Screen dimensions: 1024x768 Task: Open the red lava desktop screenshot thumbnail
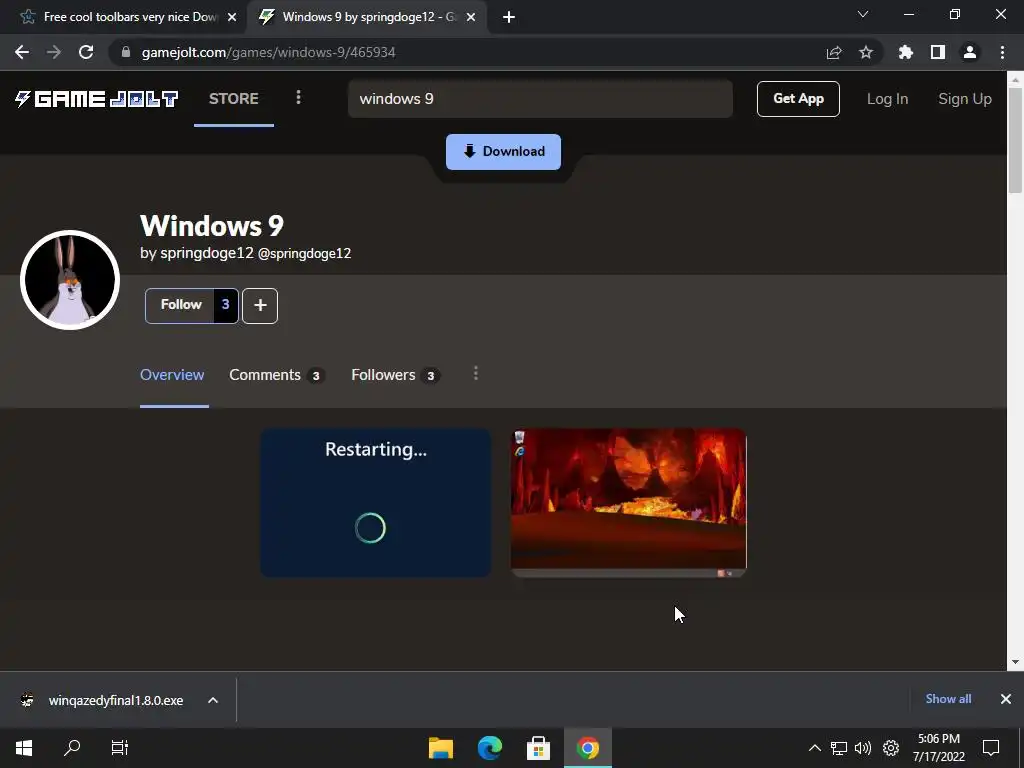(628, 502)
